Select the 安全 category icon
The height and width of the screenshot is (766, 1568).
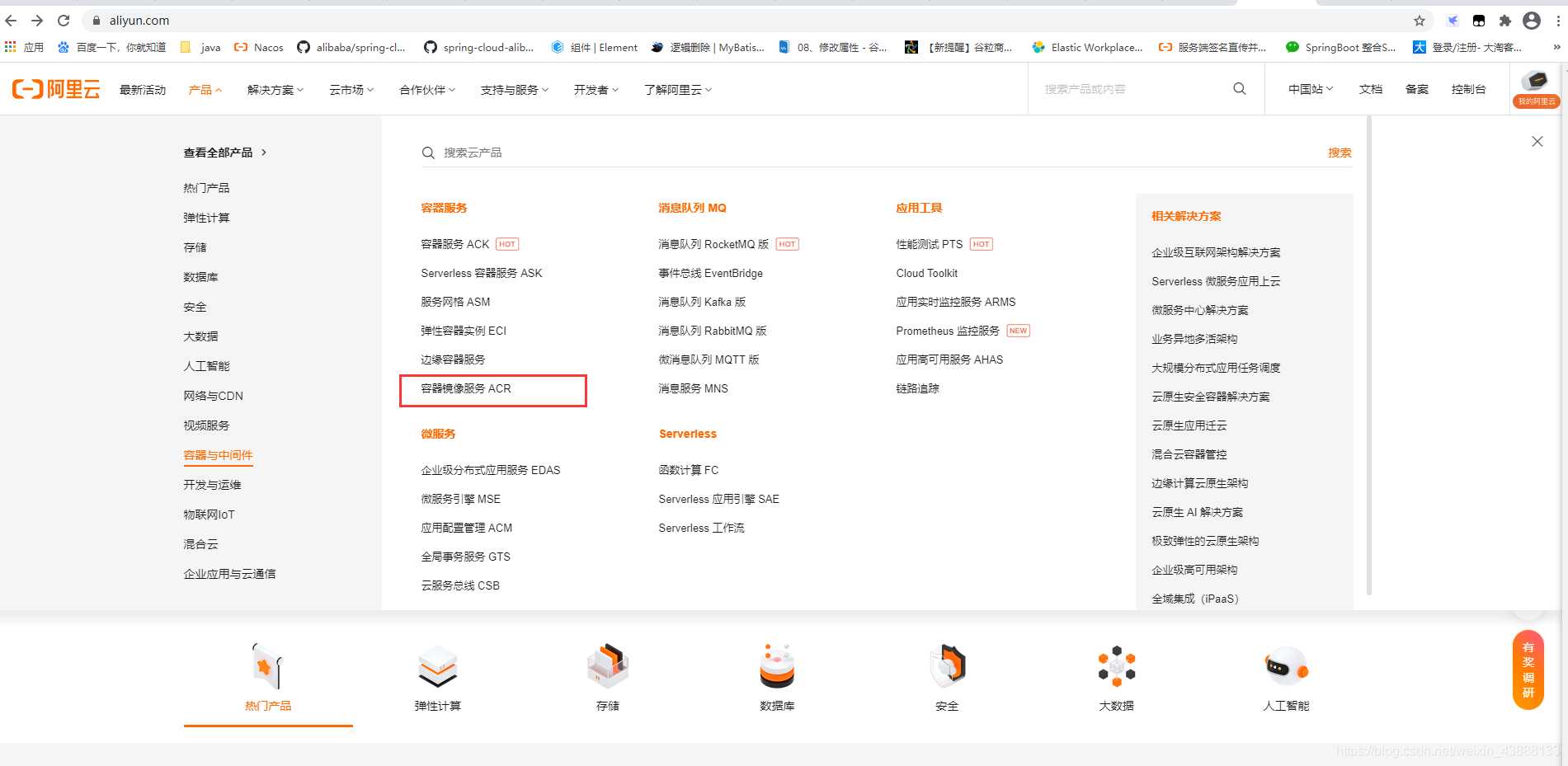(x=947, y=676)
